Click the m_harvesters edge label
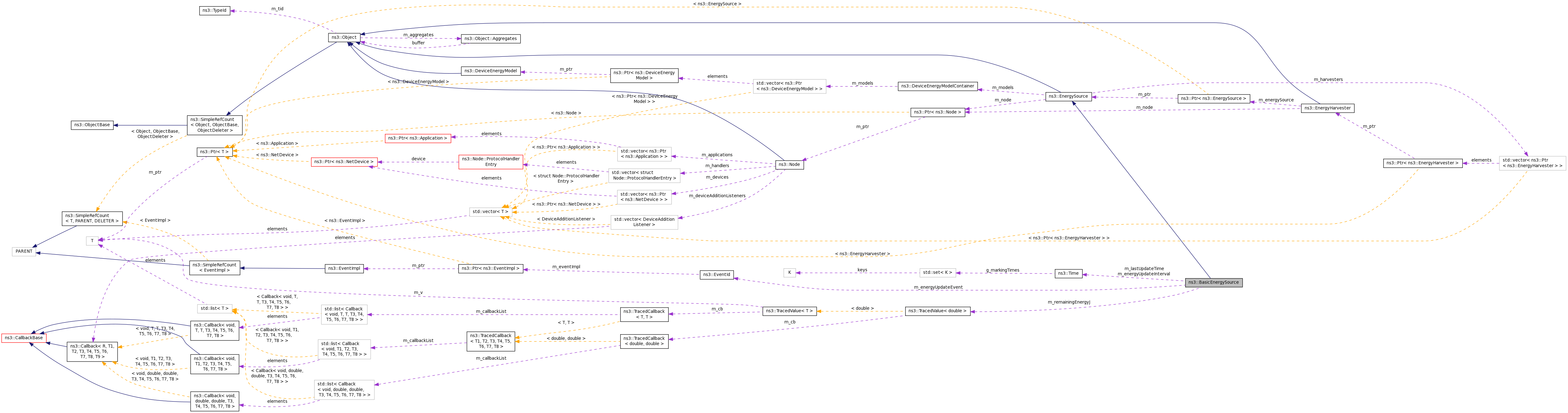1568x413 pixels. tap(1328, 80)
